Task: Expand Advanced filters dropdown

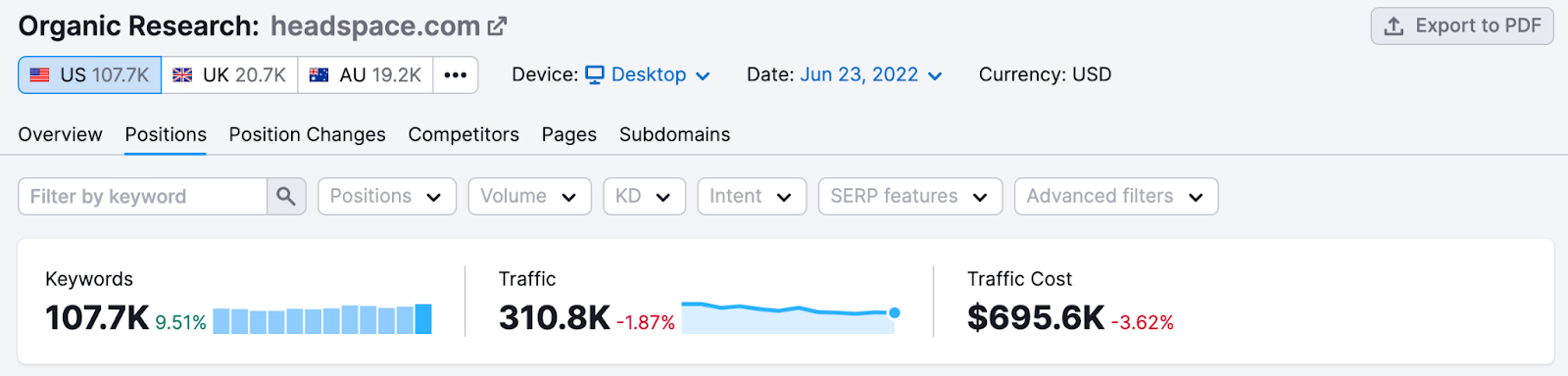Action: point(1116,197)
